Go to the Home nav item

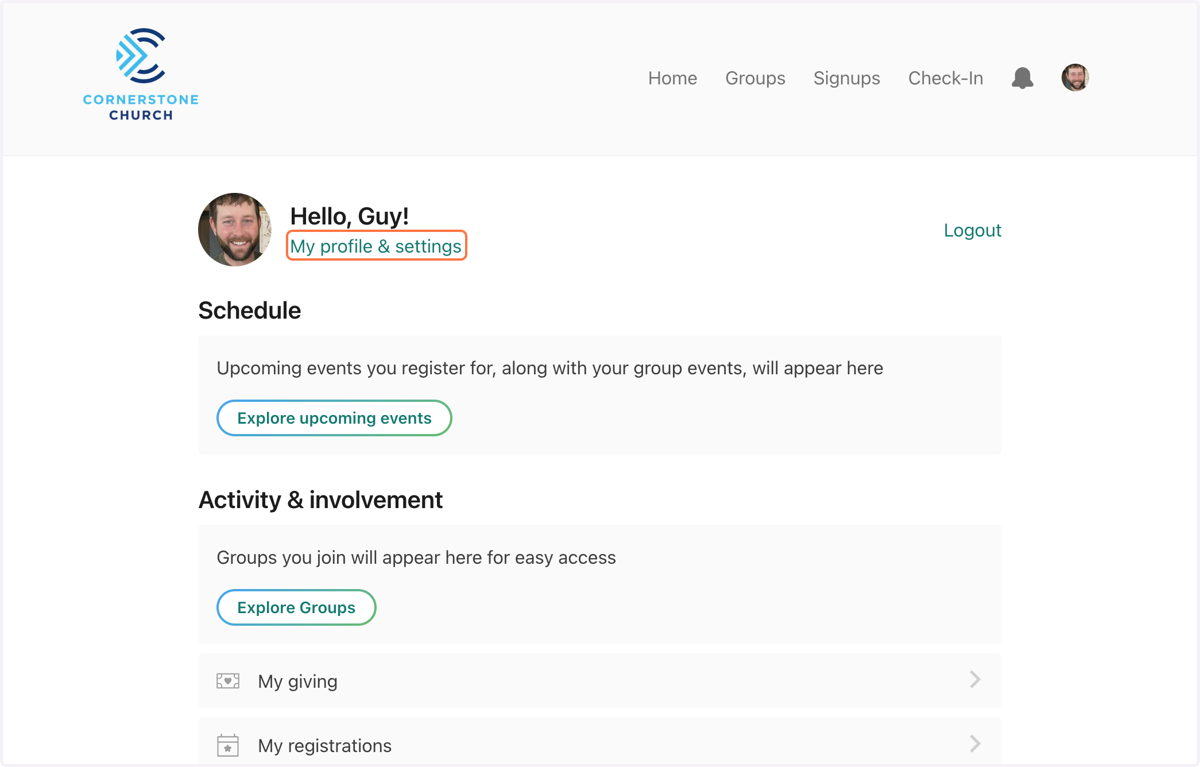[672, 78]
